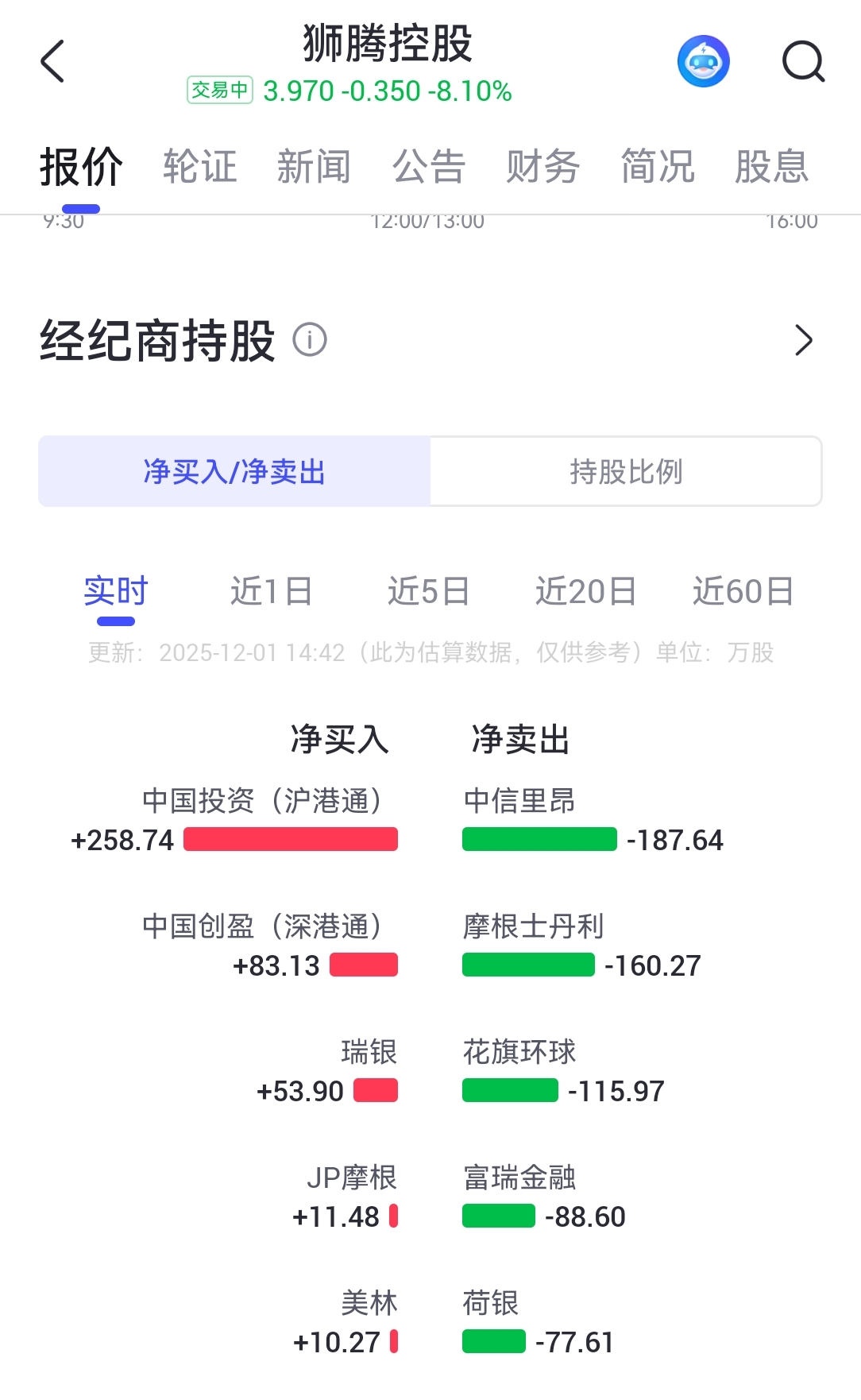Open the 轮证 tab
The height and width of the screenshot is (1400, 861).
click(x=200, y=167)
